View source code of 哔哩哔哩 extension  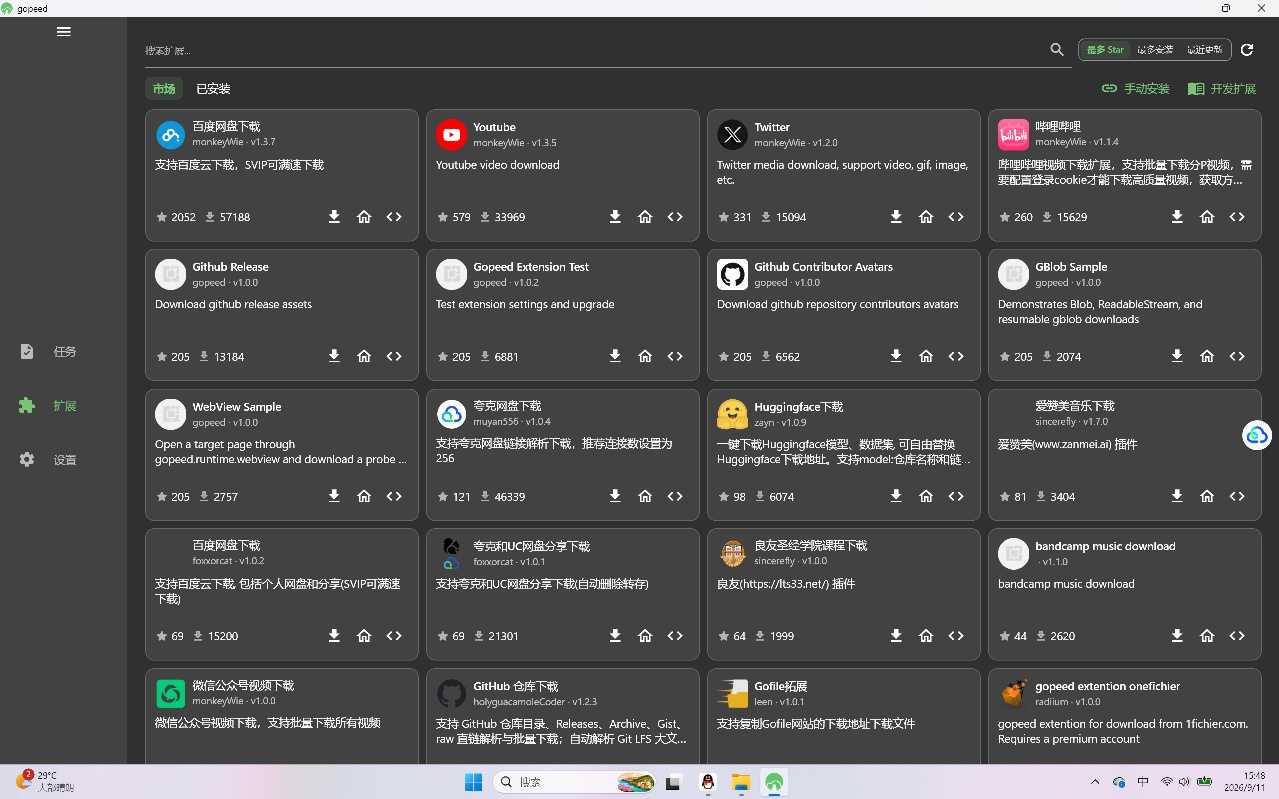pyautogui.click(x=1237, y=217)
